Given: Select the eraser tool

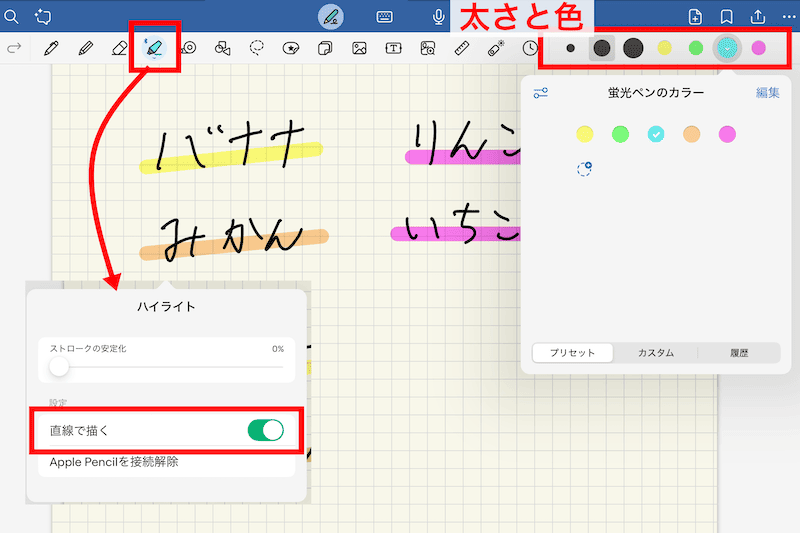Looking at the screenshot, I should point(120,47).
